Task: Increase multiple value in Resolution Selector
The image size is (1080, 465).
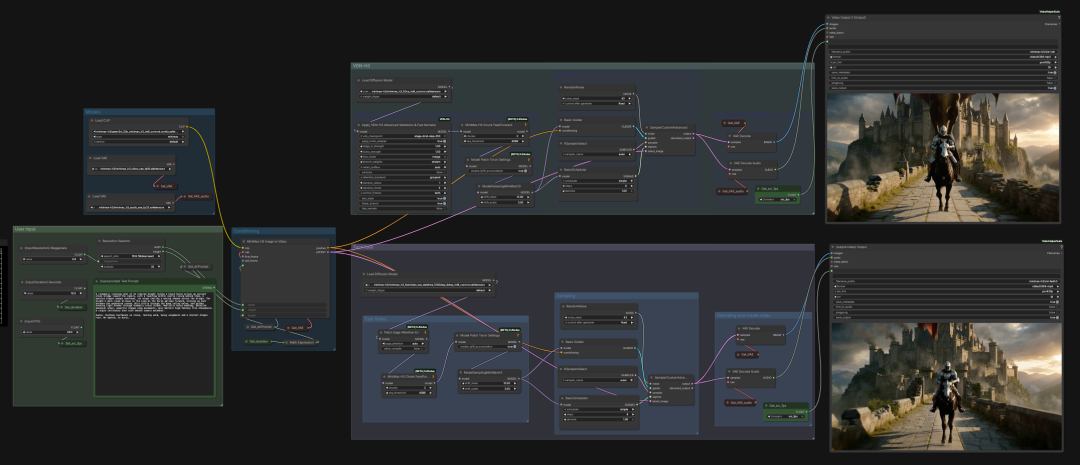Action: pyautogui.click(x=158, y=267)
